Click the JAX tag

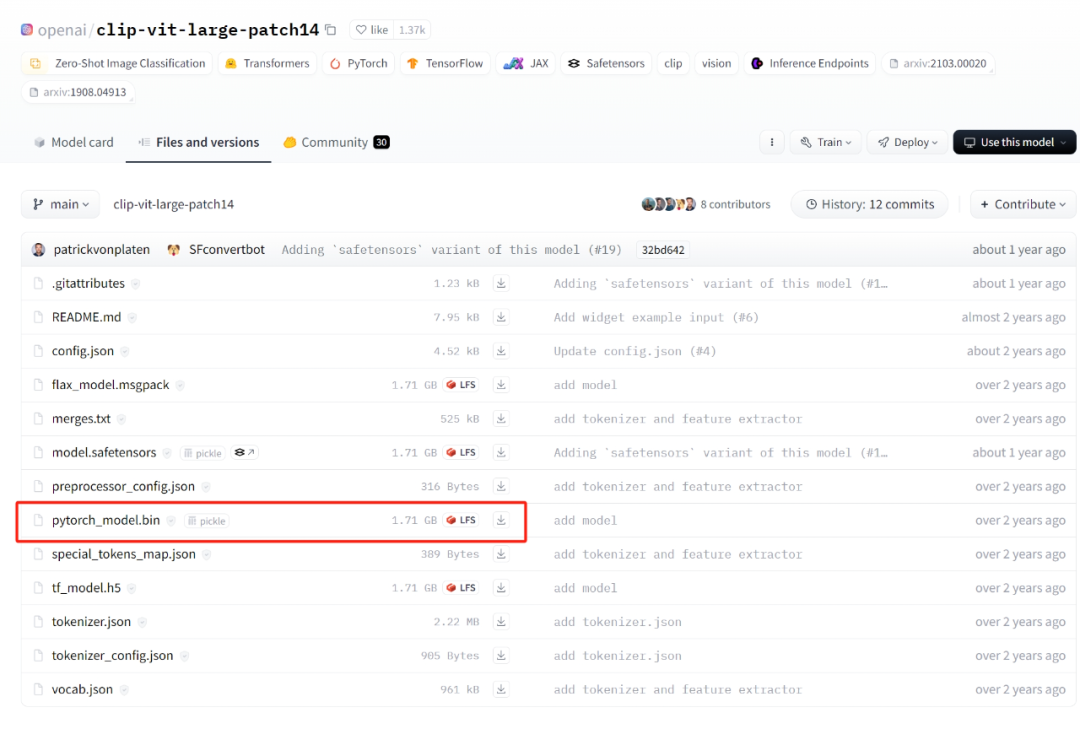[526, 63]
